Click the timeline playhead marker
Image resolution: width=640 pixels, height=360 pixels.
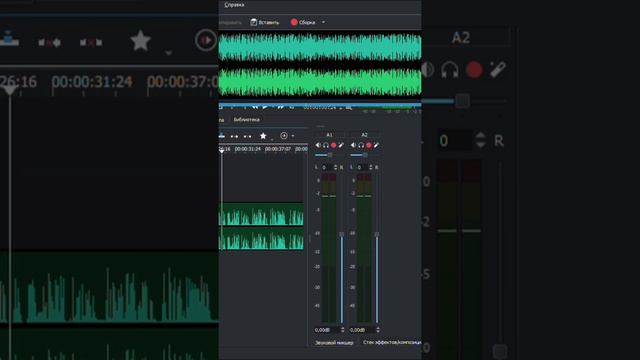click(222, 151)
